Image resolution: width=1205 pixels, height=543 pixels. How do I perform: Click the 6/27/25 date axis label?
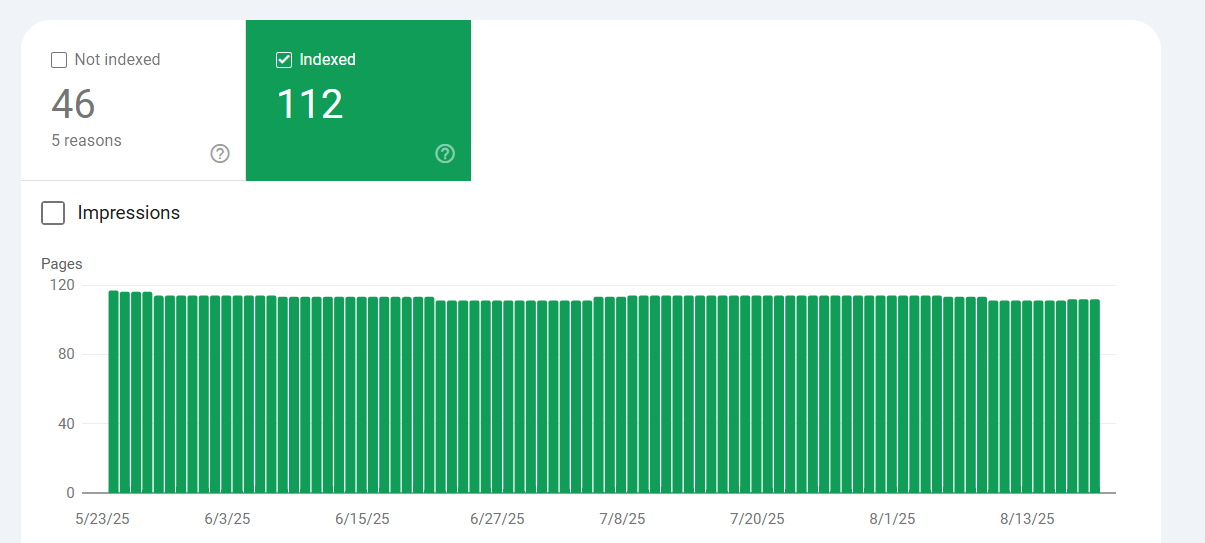click(497, 519)
